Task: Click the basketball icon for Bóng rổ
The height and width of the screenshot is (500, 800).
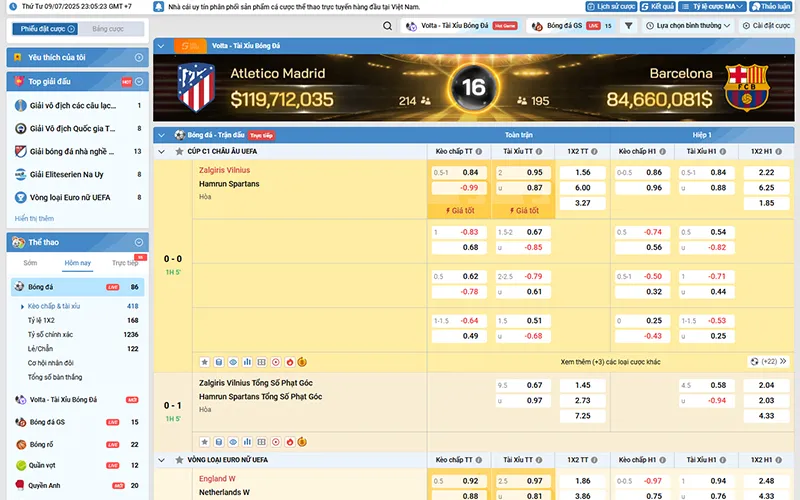Action: click(x=21, y=444)
